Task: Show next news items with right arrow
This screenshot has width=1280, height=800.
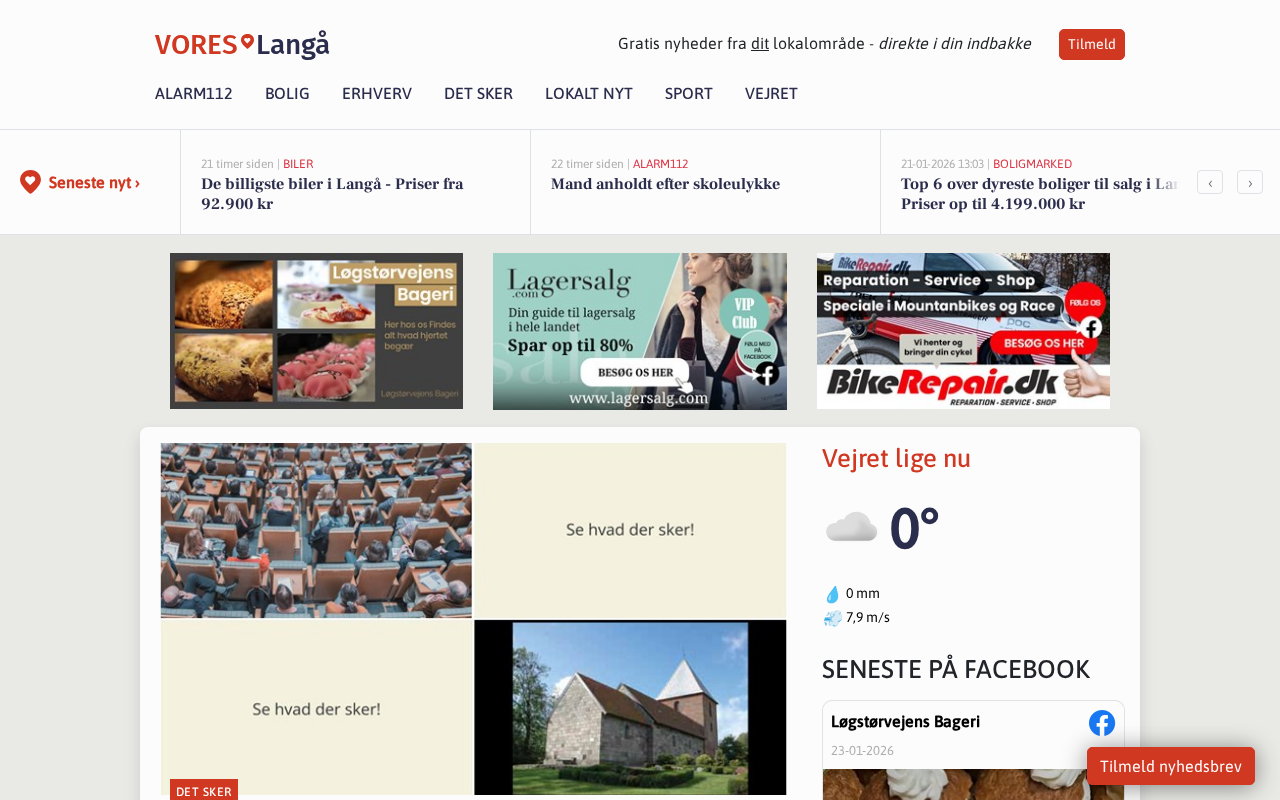Action: 1250,182
